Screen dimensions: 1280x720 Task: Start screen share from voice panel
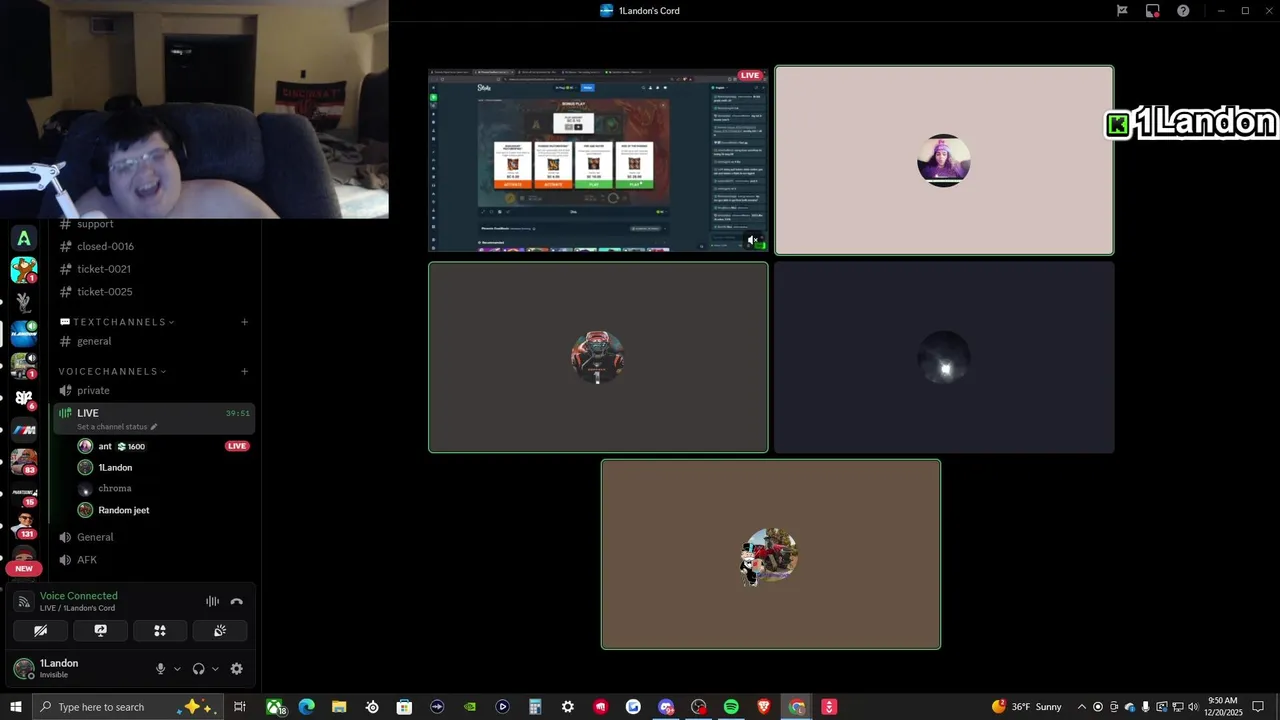tap(100, 630)
